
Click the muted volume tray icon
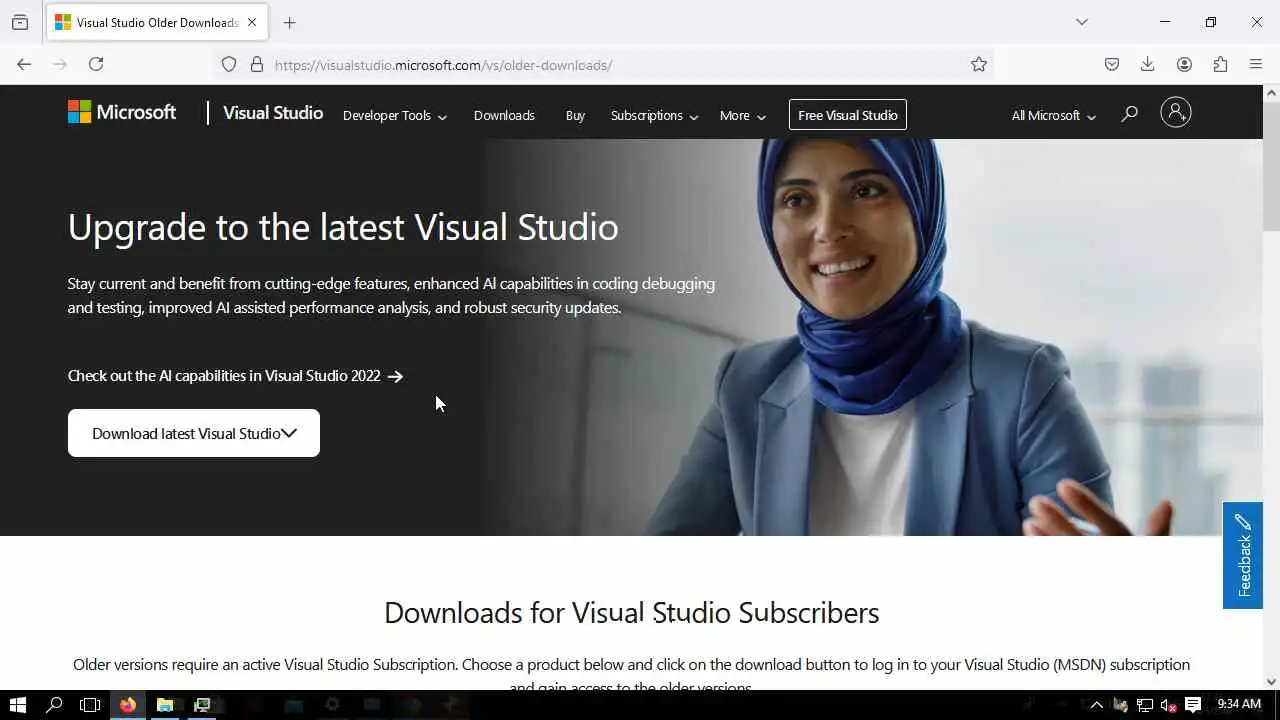click(x=1168, y=705)
